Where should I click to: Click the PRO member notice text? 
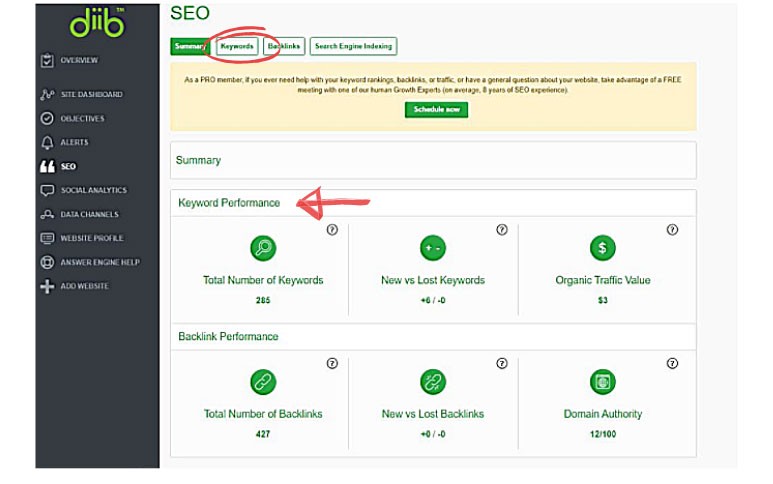pyautogui.click(x=433, y=85)
